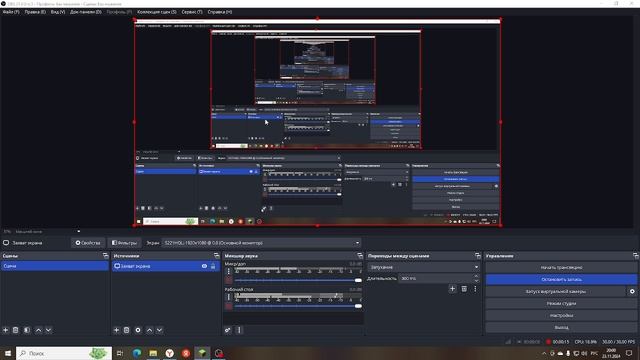Open Настройки in controls panel
This screenshot has height=360, width=640.
[x=561, y=316]
